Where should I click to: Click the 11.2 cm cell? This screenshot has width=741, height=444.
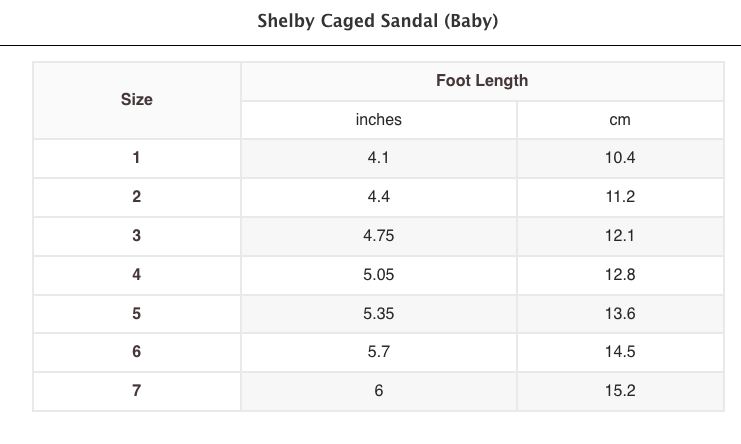pos(619,197)
